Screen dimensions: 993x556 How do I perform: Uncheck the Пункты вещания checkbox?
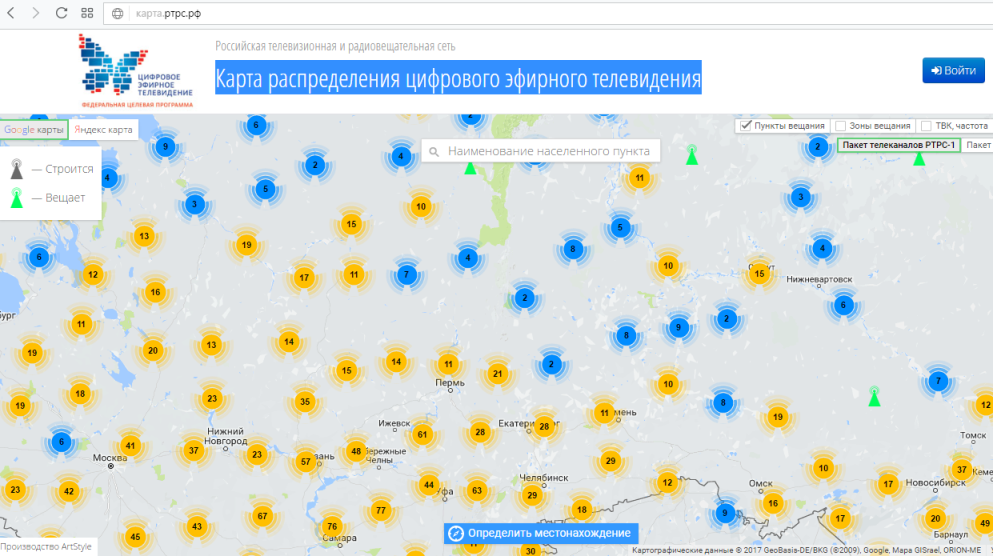point(745,126)
